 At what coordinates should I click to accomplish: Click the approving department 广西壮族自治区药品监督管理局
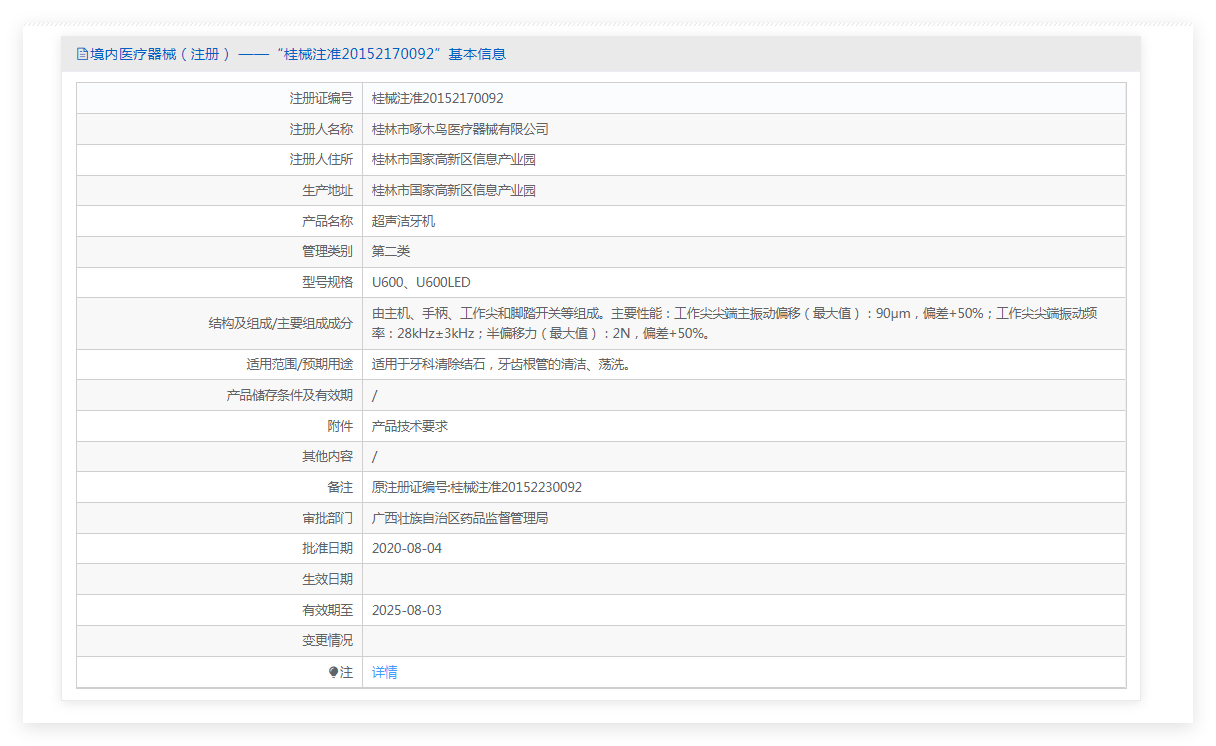(x=460, y=518)
